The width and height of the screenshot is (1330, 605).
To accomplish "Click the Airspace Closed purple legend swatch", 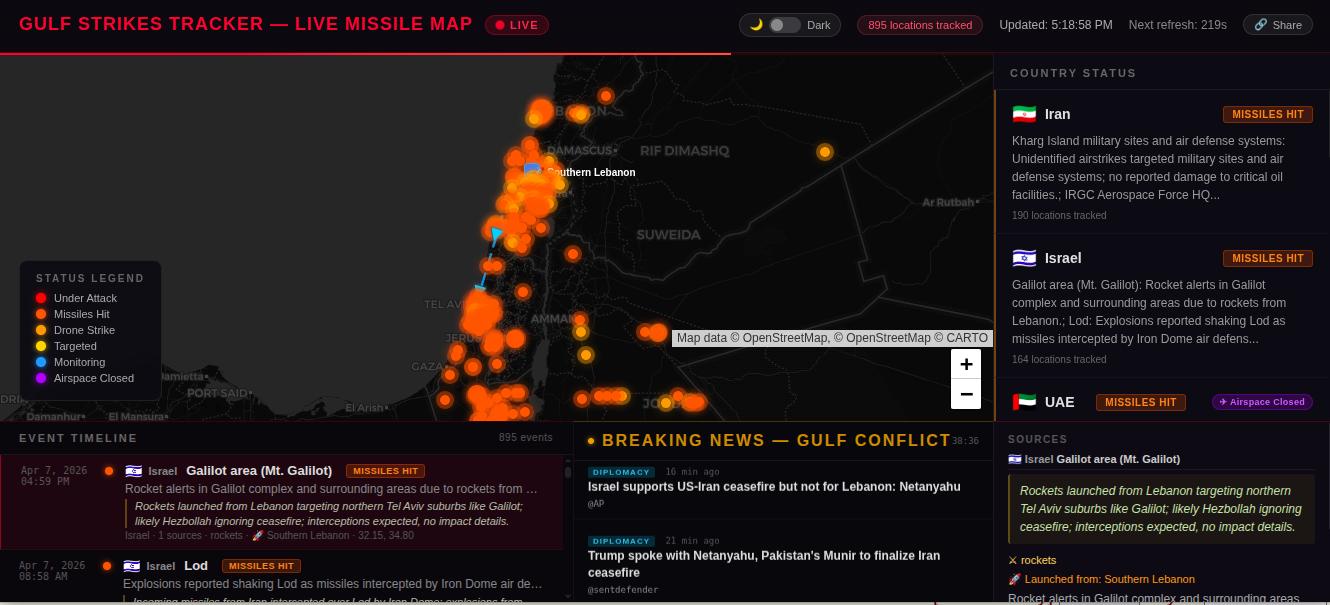I will [41, 378].
